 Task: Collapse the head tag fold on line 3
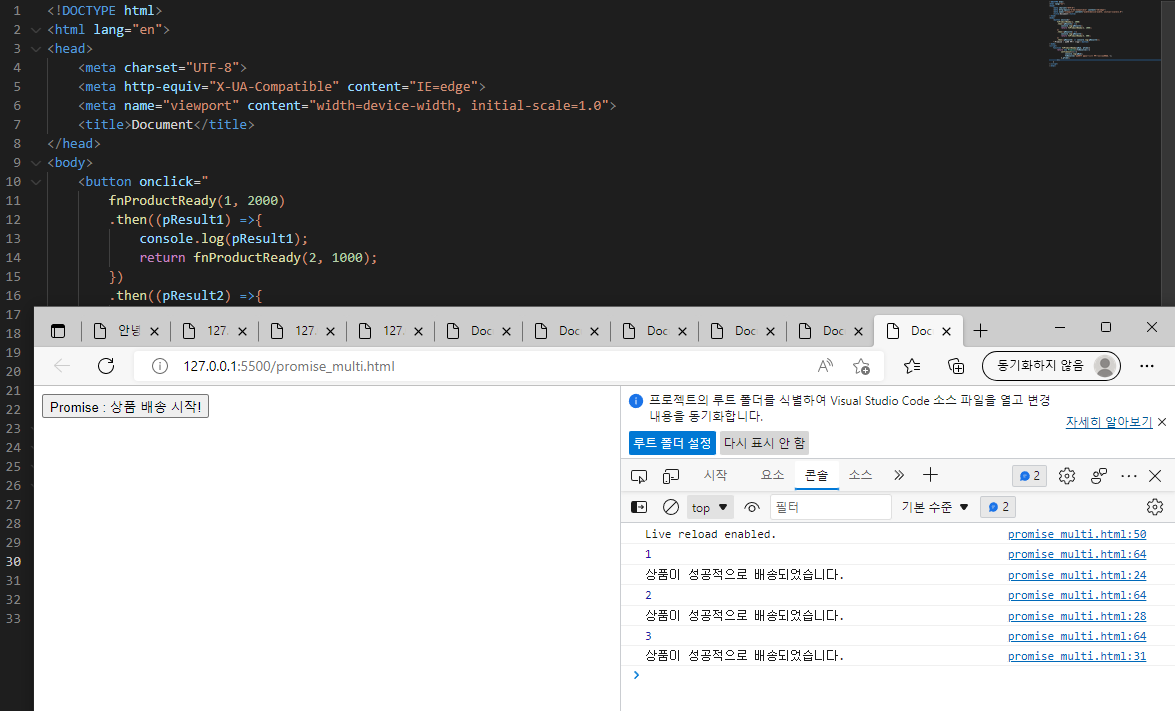tap(35, 49)
